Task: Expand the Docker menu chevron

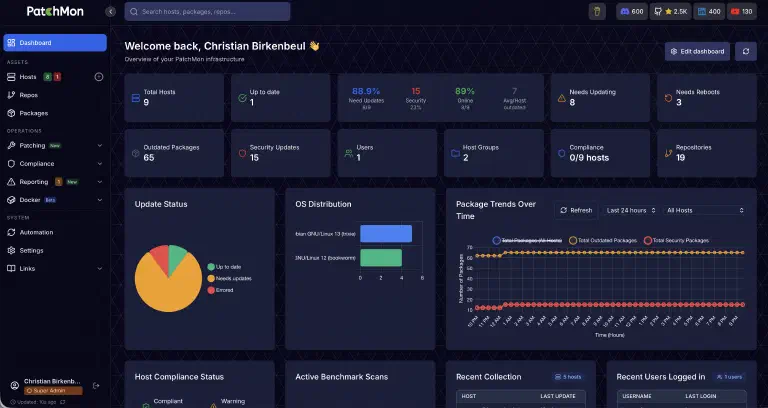Action: 99,200
